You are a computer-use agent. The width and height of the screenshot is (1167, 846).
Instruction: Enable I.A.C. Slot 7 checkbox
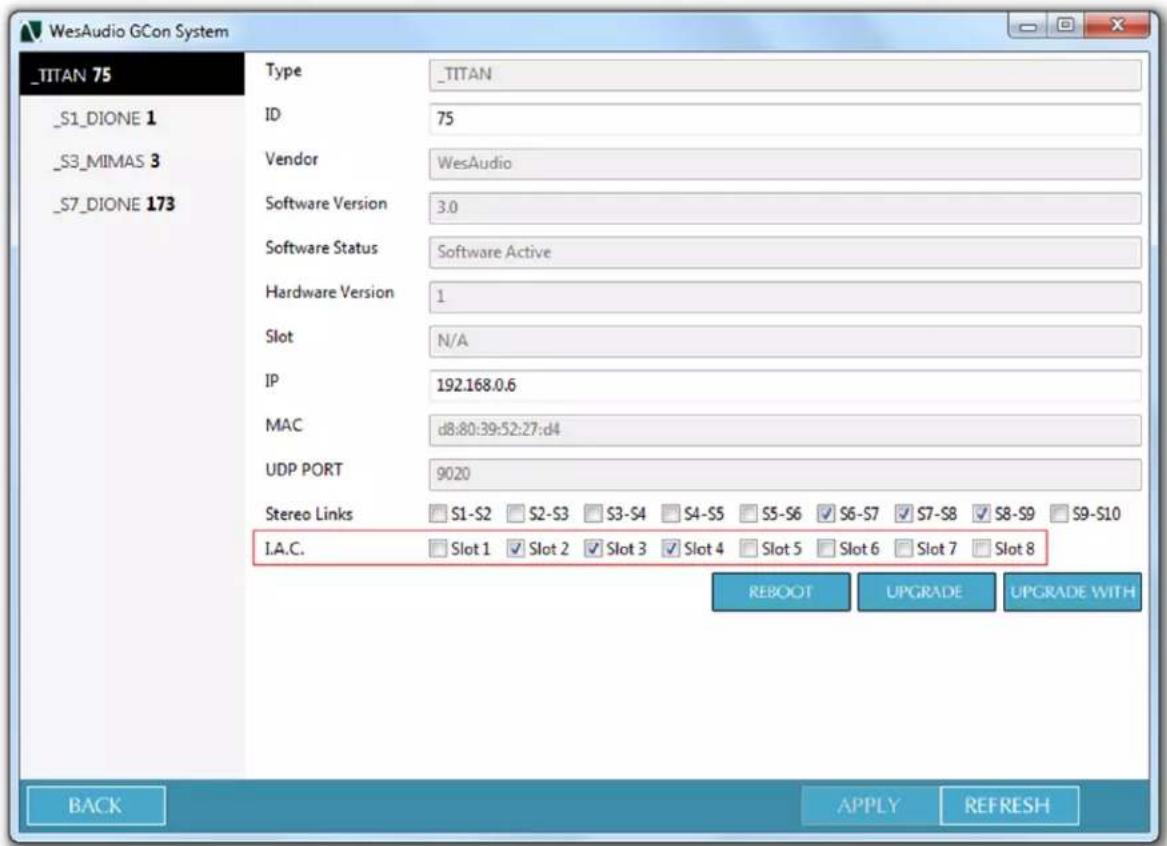click(x=904, y=548)
